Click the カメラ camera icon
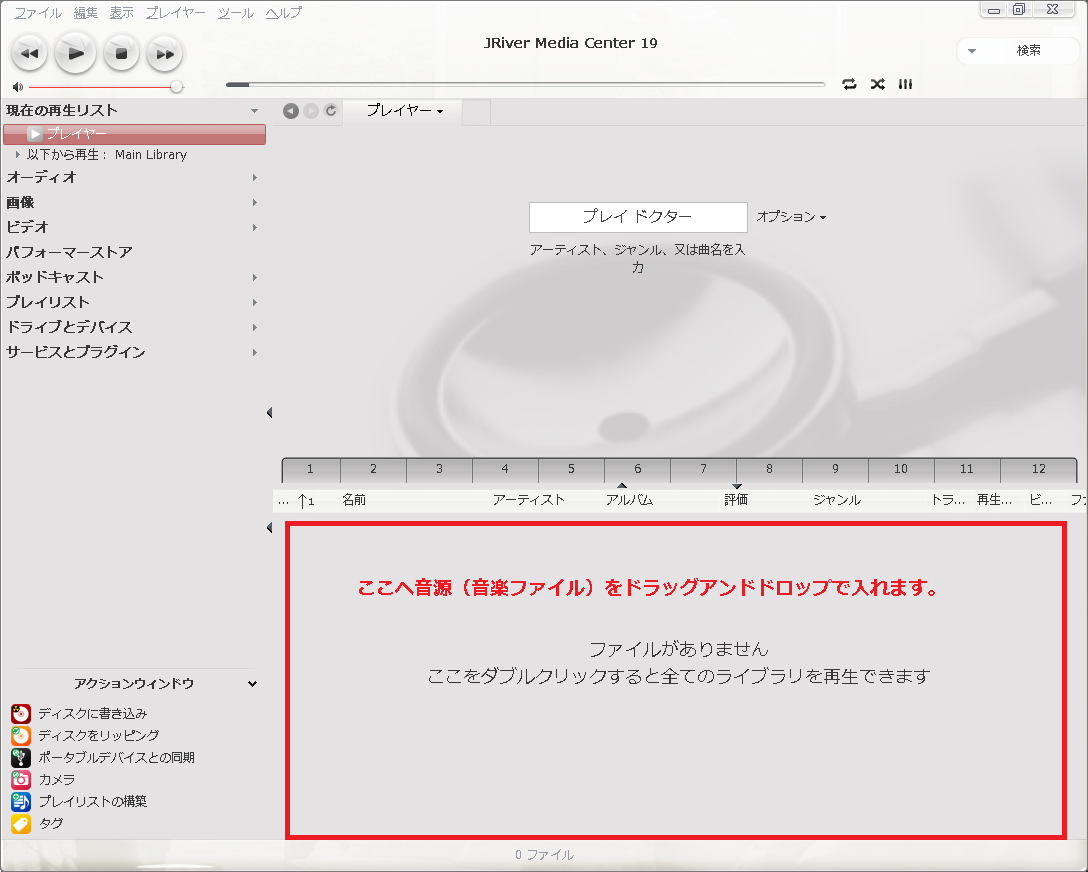This screenshot has height=872, width=1088. [x=21, y=779]
